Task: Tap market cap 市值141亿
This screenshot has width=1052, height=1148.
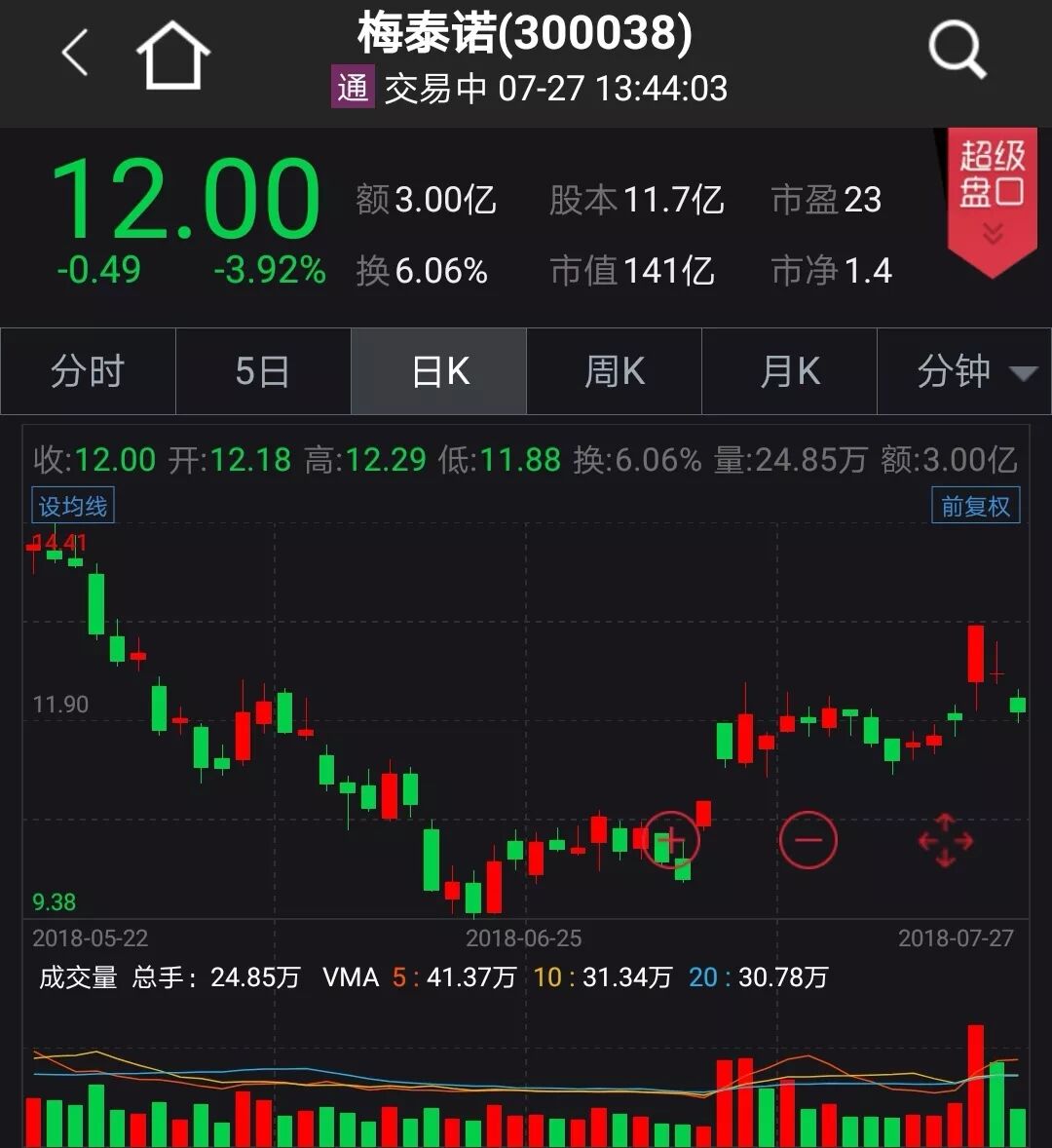Action: pyautogui.click(x=632, y=271)
